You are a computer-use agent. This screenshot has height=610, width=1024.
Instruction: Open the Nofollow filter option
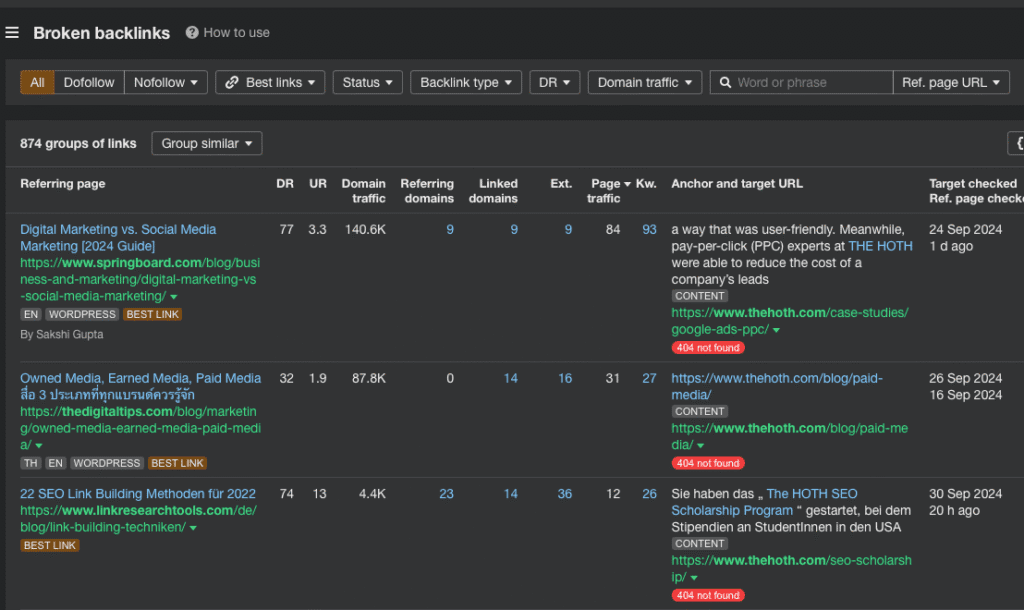tap(165, 83)
